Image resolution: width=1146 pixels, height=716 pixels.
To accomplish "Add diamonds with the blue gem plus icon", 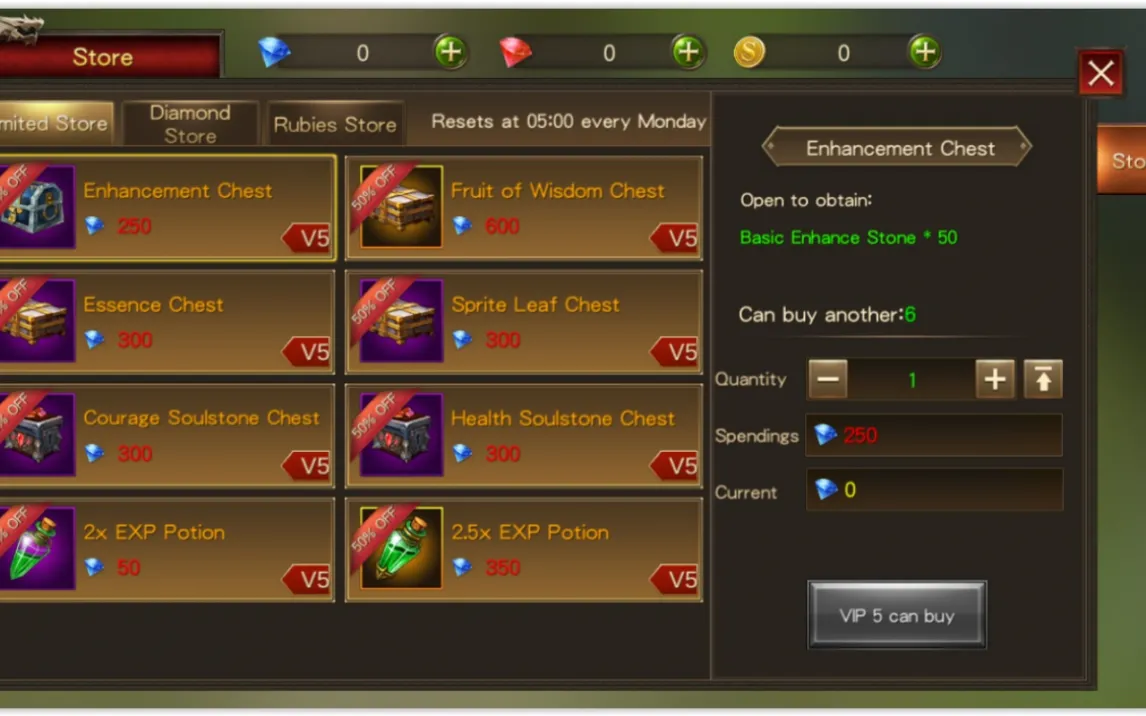I will click(450, 53).
